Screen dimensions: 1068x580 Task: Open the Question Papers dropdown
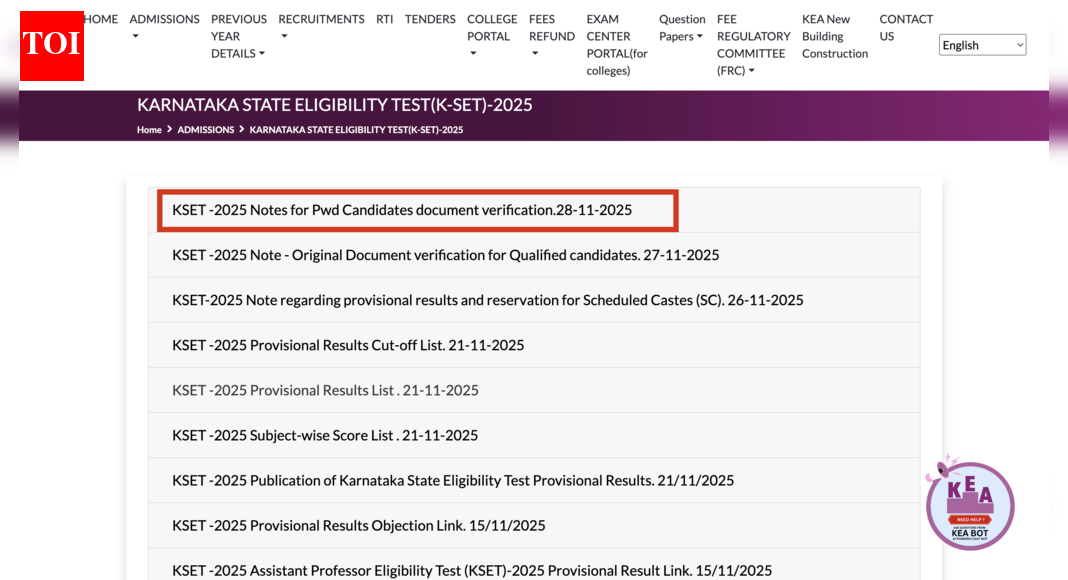click(x=681, y=27)
